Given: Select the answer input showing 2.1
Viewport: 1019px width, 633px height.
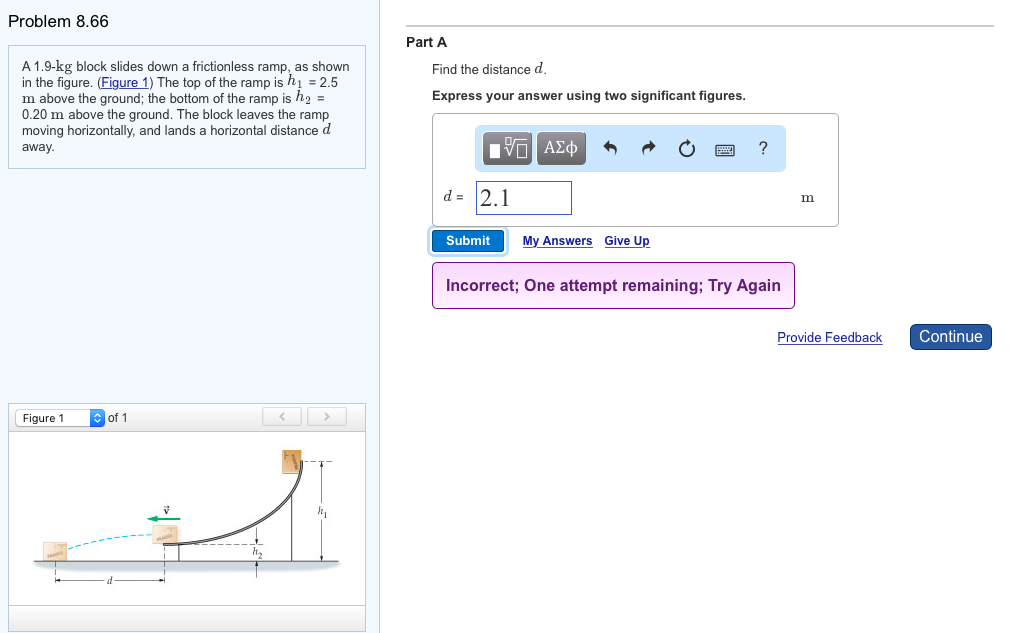Looking at the screenshot, I should 523,197.
